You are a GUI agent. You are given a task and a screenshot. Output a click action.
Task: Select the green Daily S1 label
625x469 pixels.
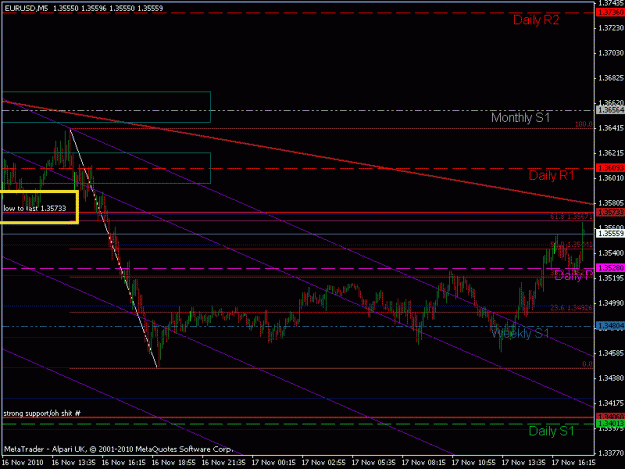coord(551,431)
